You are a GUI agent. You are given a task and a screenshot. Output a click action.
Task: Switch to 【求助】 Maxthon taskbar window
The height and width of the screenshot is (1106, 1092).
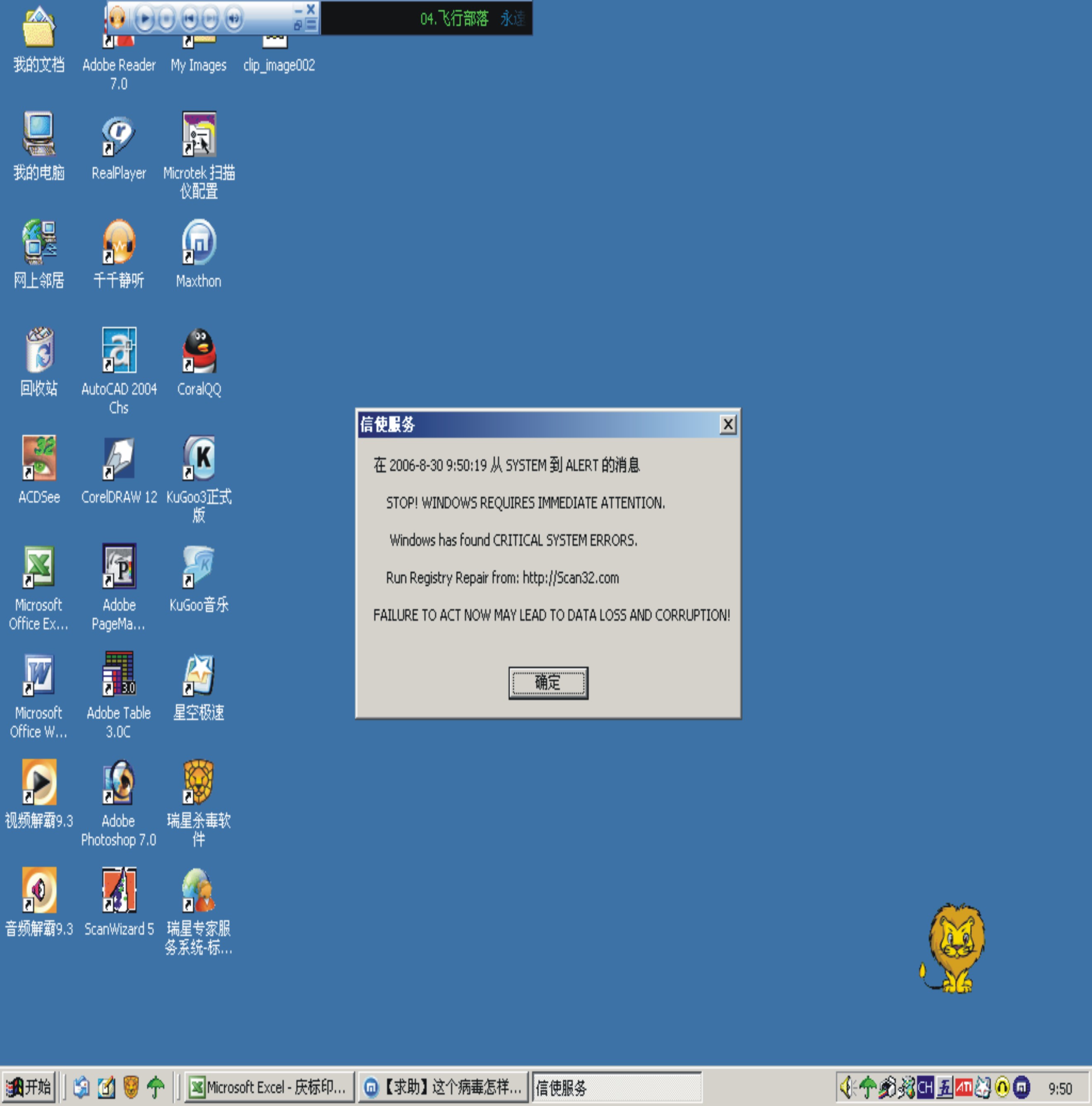click(443, 1087)
